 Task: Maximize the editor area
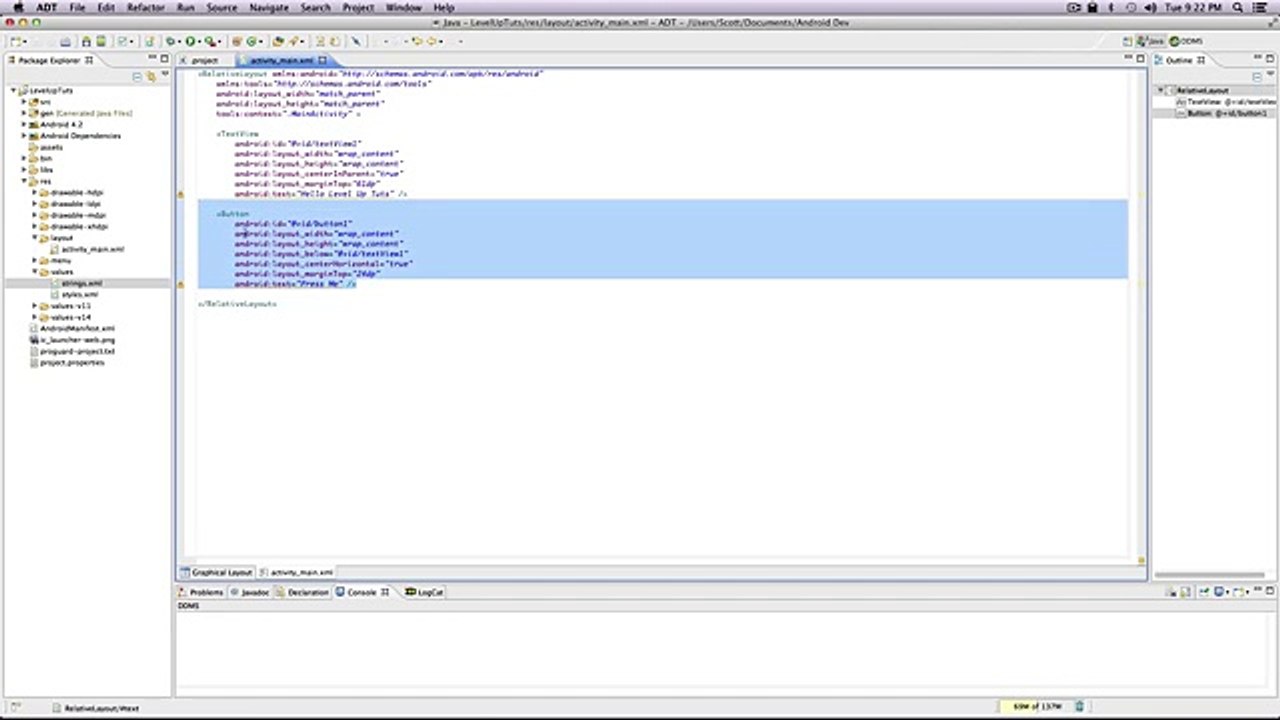pos(1141,59)
